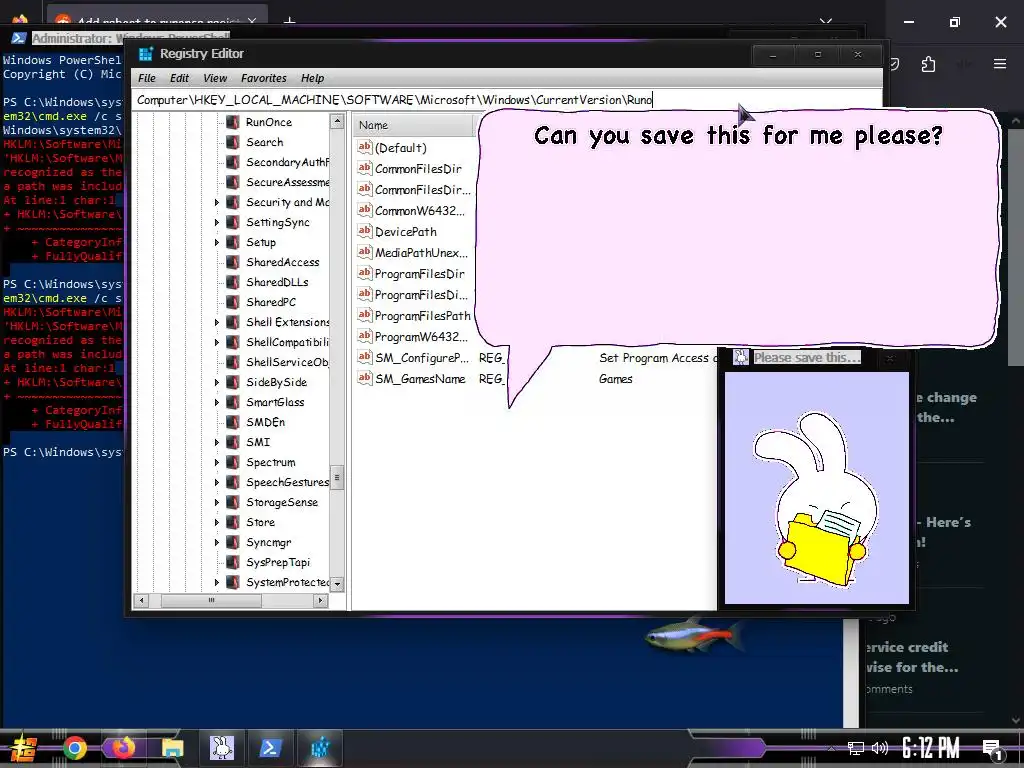Image resolution: width=1024 pixels, height=768 pixels.
Task: Expand the SettingSync key
Action: tap(217, 223)
